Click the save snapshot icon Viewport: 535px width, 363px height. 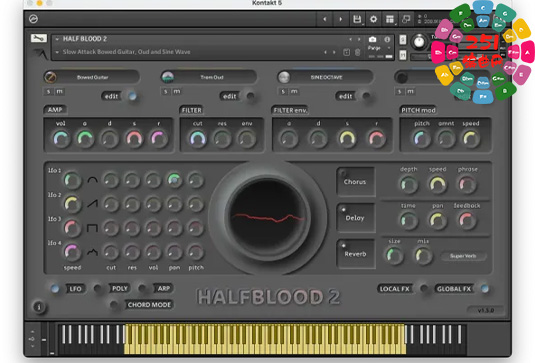click(347, 52)
